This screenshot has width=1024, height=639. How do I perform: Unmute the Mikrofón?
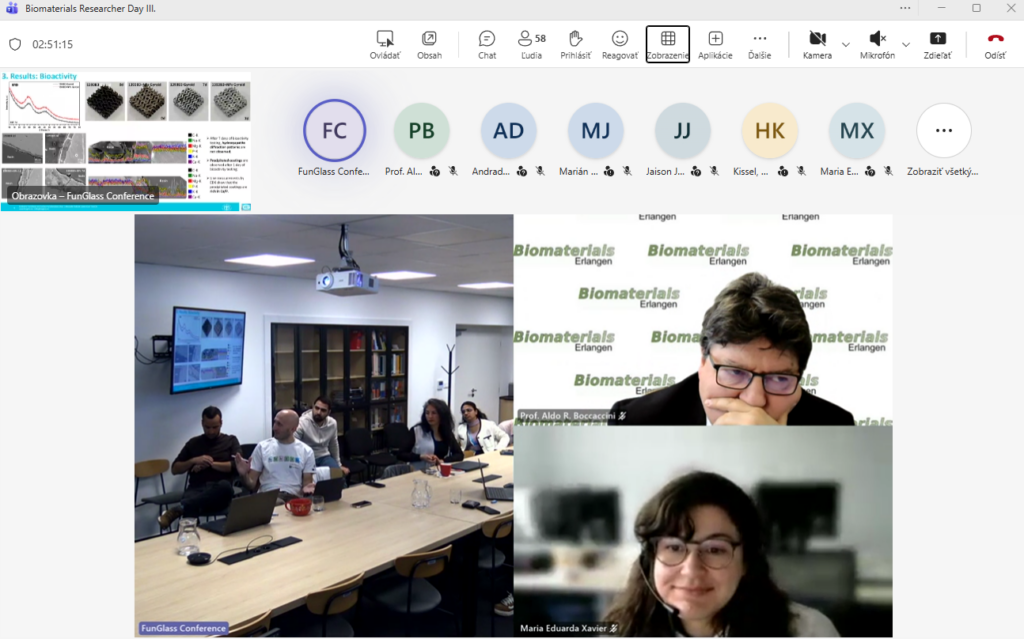pos(877,44)
